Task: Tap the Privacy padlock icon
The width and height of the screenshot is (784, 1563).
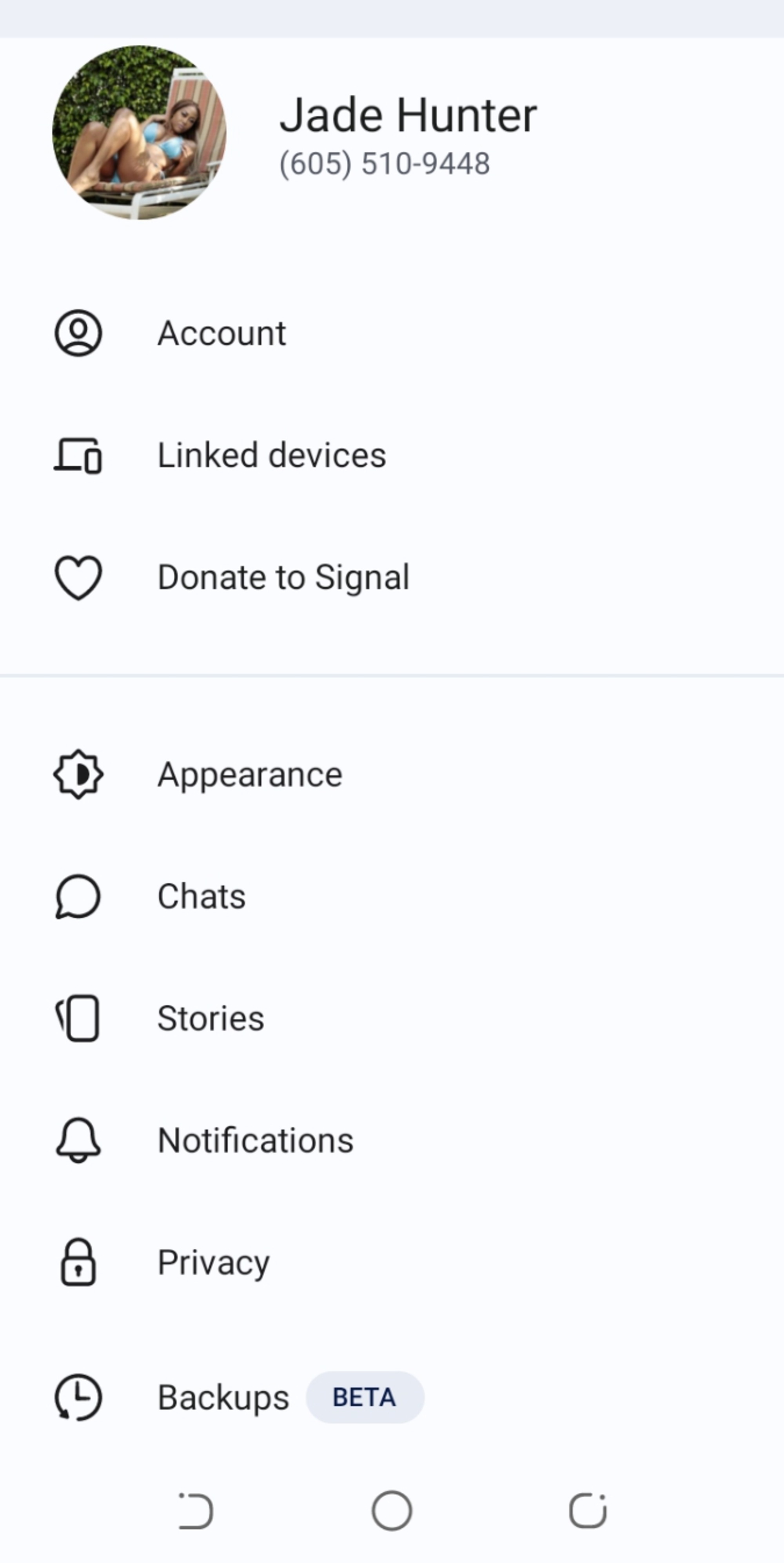Action: [x=78, y=1262]
